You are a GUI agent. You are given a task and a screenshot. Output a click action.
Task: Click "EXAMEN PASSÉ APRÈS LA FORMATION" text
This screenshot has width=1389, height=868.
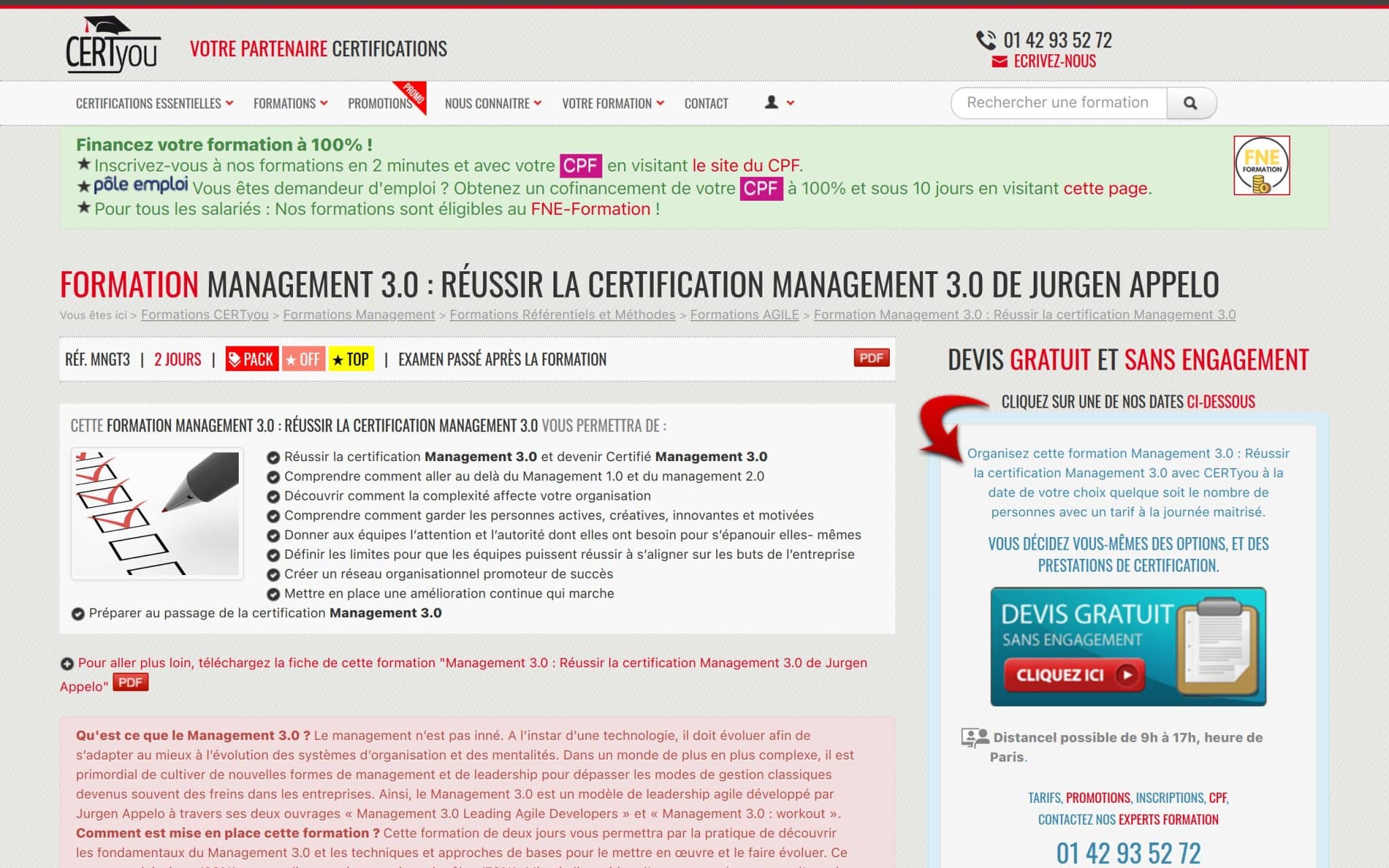click(502, 359)
